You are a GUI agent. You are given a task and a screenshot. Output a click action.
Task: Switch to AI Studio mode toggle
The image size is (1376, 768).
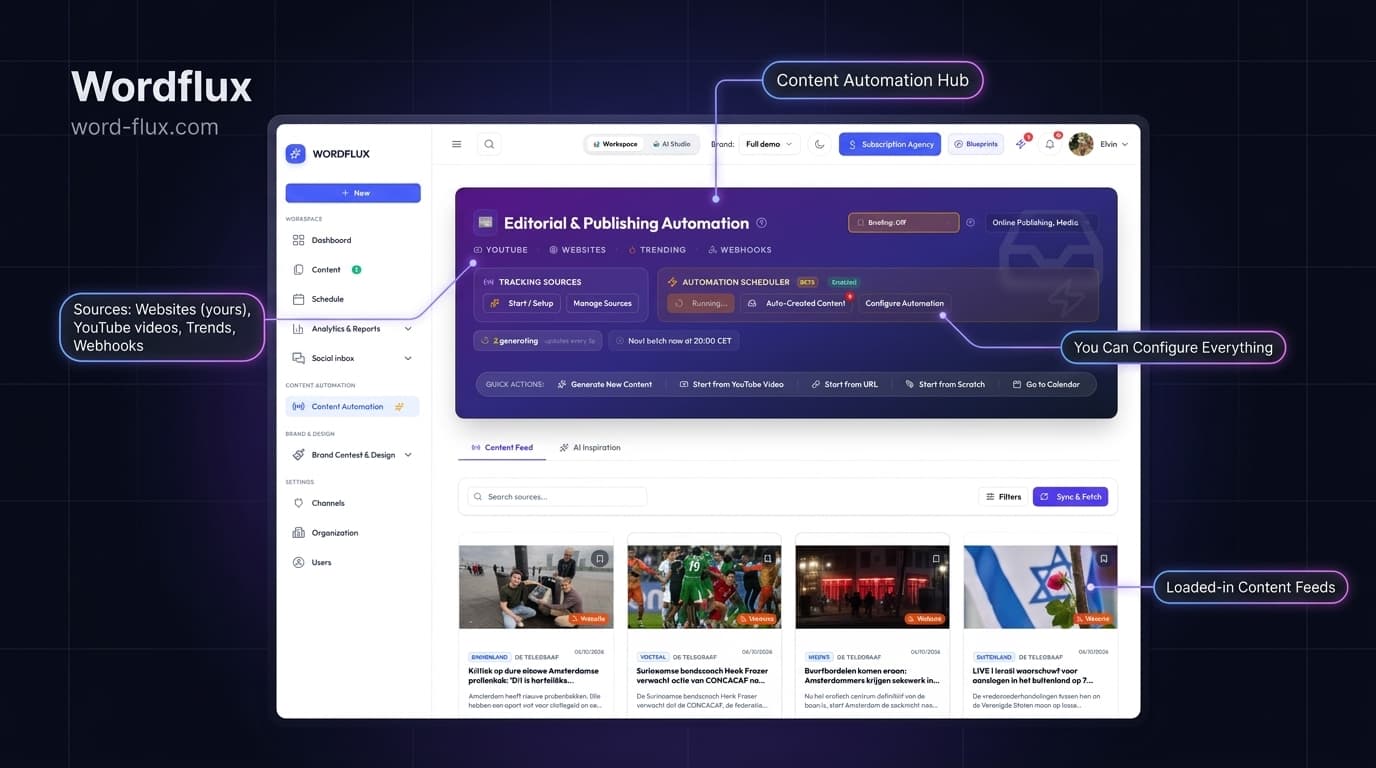coord(671,144)
